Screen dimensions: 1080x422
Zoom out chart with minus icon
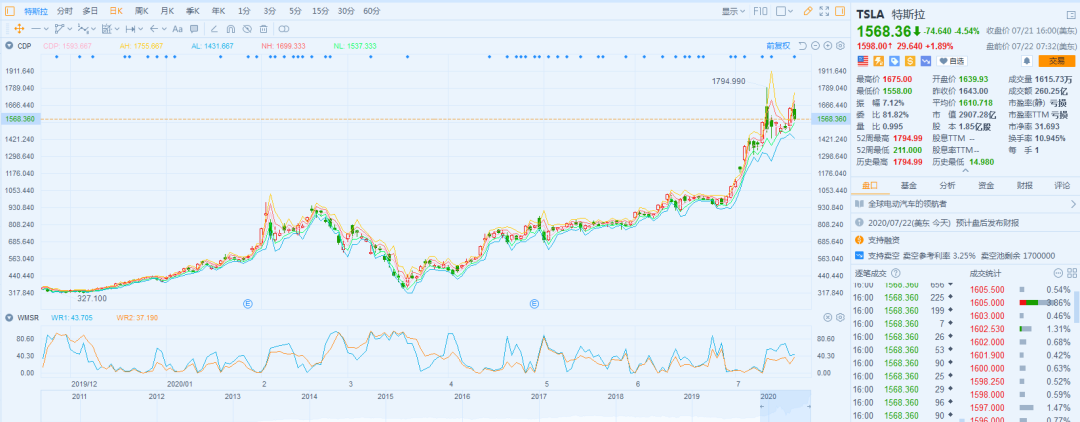[815, 45]
